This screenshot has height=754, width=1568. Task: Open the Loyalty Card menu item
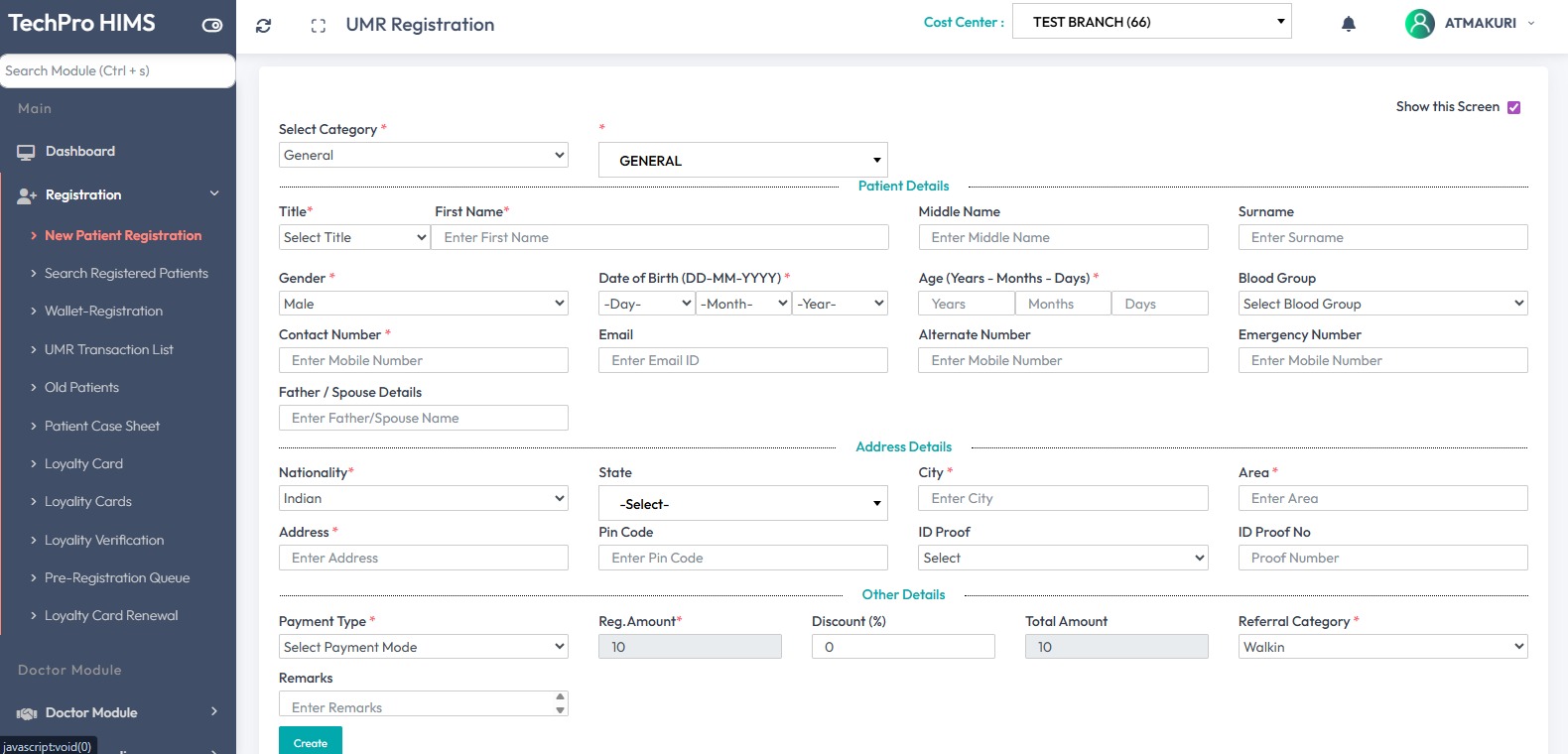point(83,463)
